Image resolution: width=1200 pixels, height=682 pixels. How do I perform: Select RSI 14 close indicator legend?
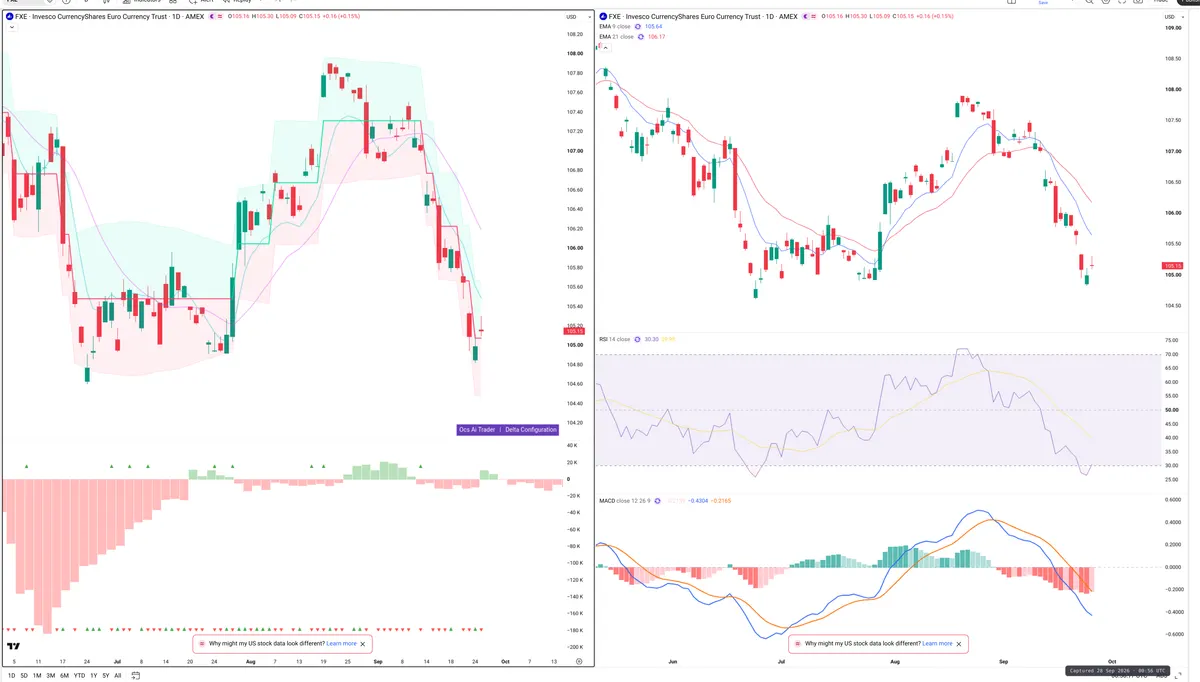(x=614, y=340)
